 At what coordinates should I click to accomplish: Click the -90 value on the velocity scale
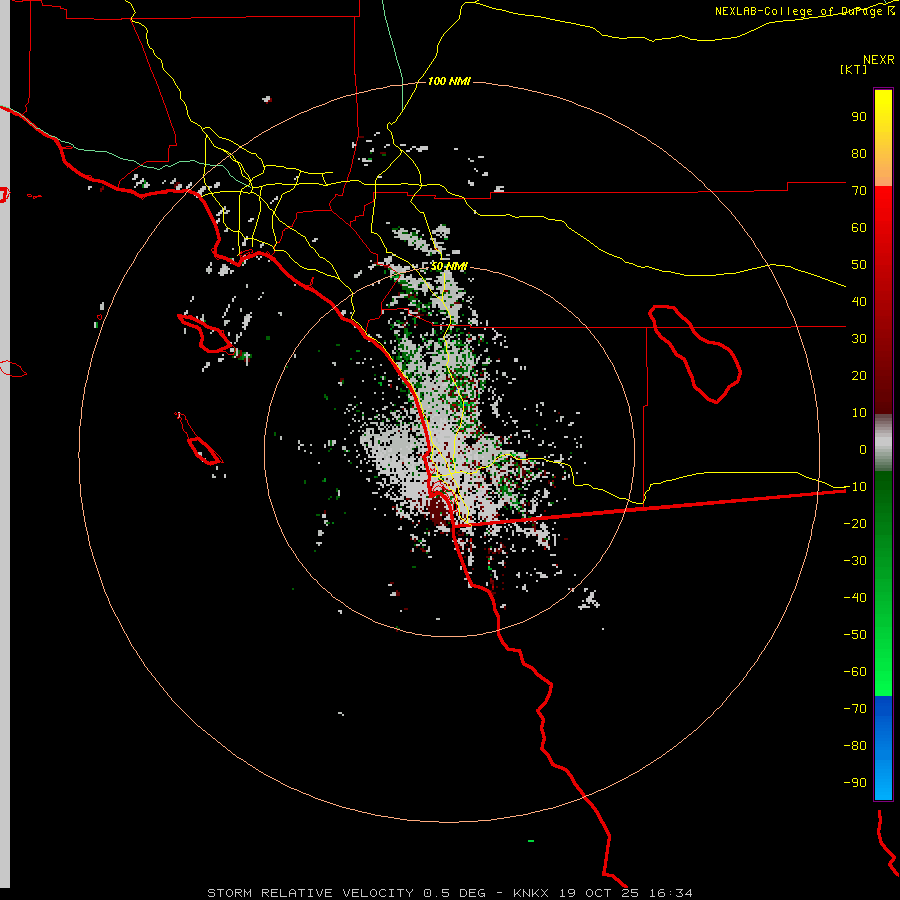[x=855, y=782]
